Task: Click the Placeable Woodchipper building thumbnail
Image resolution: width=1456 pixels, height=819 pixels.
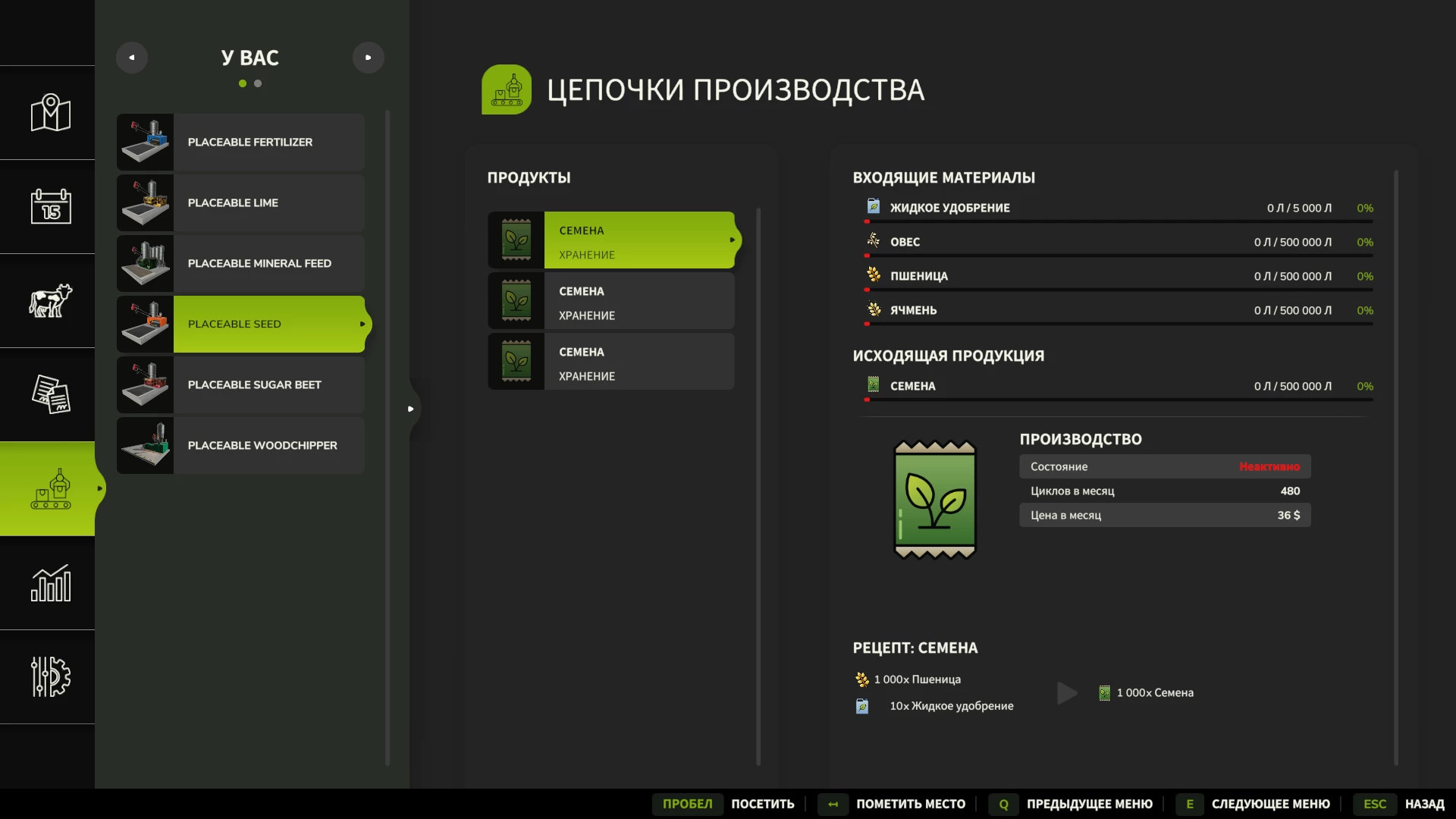Action: (145, 446)
